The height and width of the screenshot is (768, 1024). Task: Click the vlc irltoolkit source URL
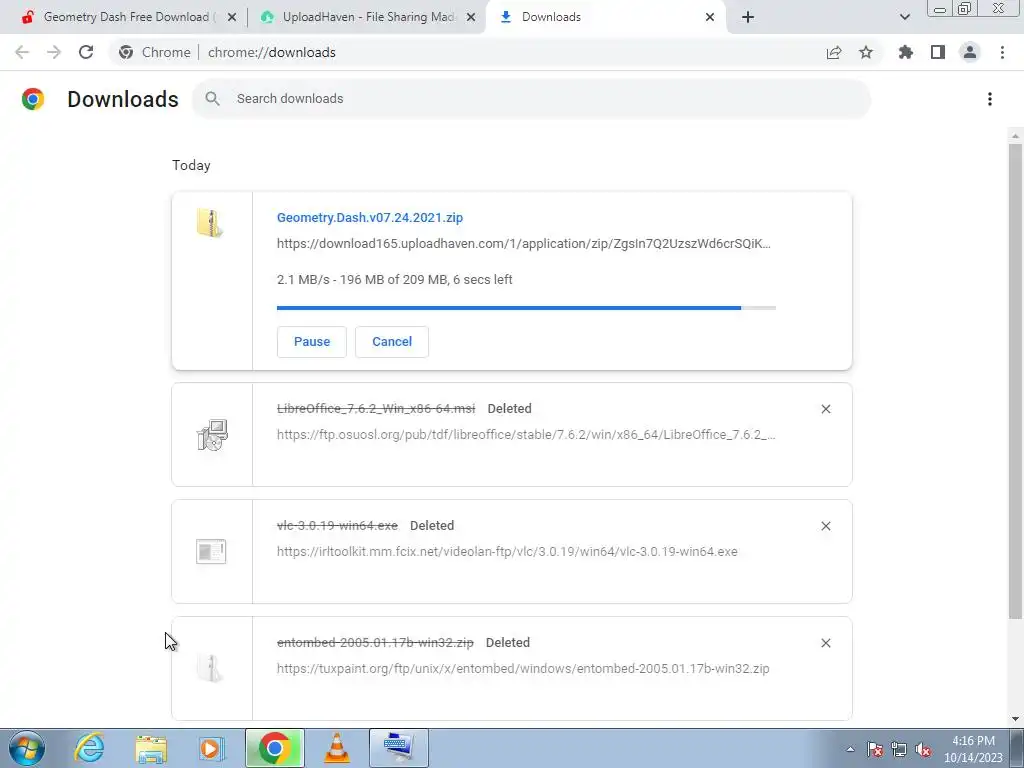(507, 551)
